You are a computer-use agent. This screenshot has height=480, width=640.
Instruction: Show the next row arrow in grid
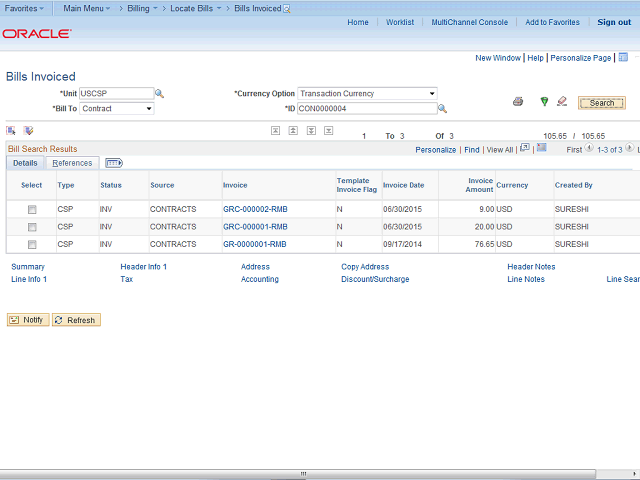point(631,149)
